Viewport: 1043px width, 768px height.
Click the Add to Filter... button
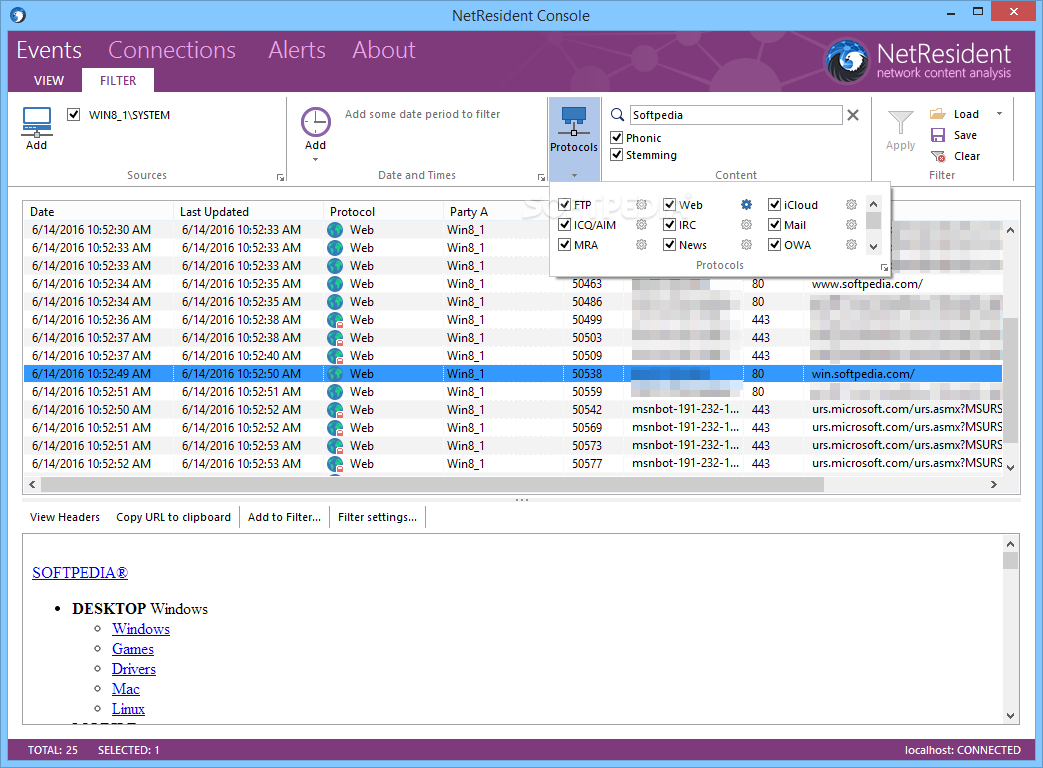pos(284,517)
